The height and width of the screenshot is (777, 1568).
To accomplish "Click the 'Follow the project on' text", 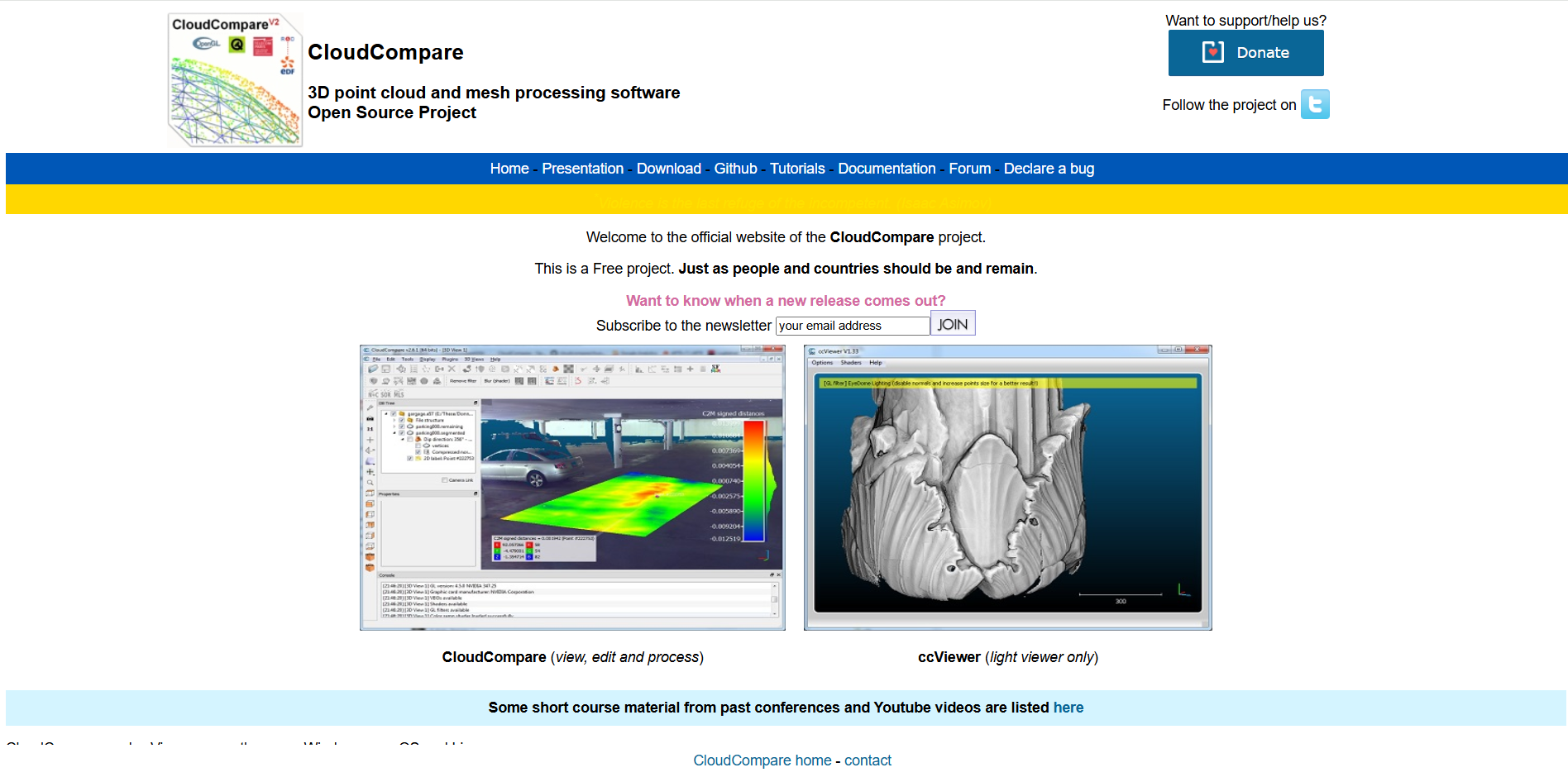I will [x=1229, y=105].
